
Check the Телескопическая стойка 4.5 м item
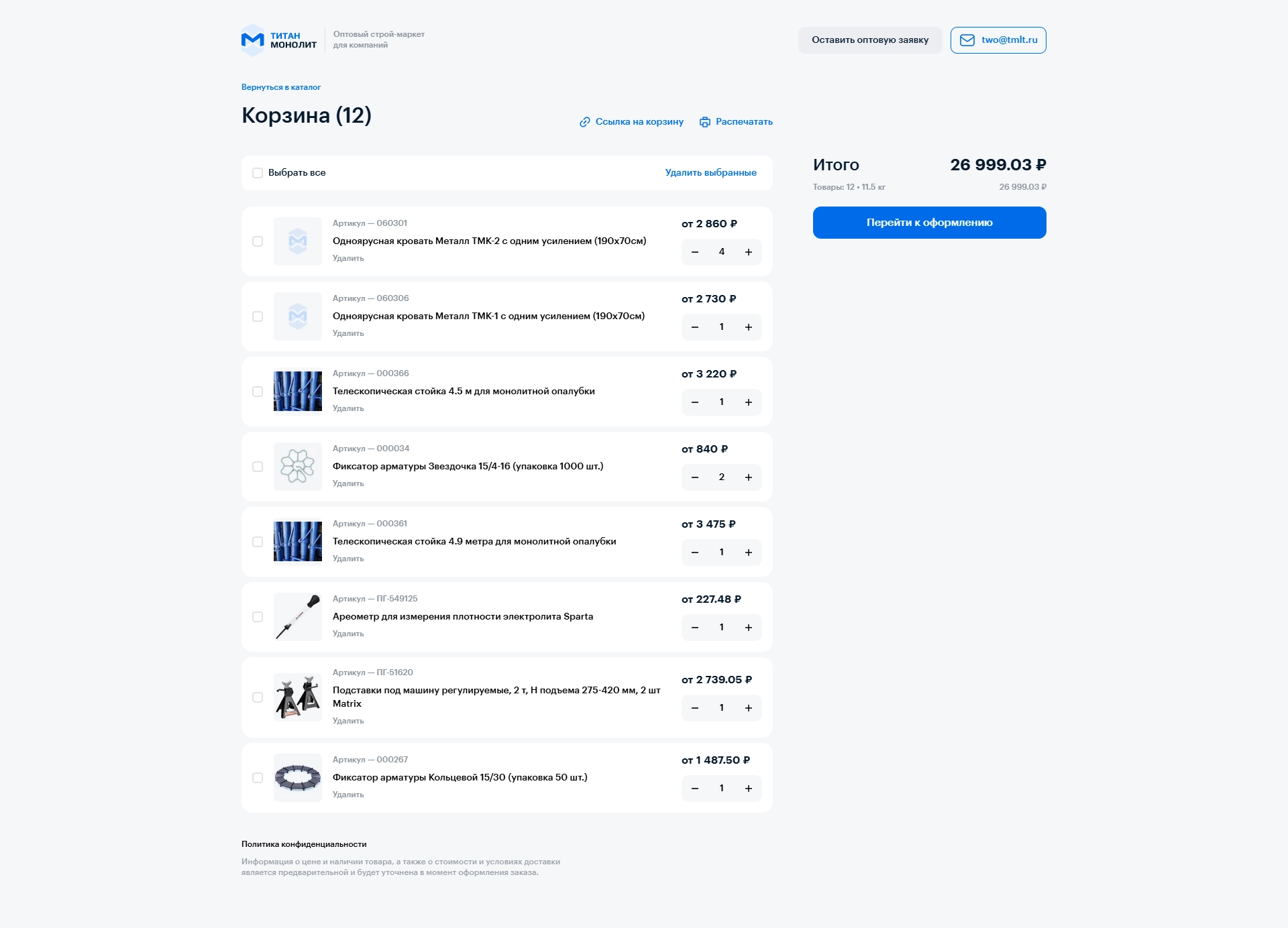tap(258, 392)
